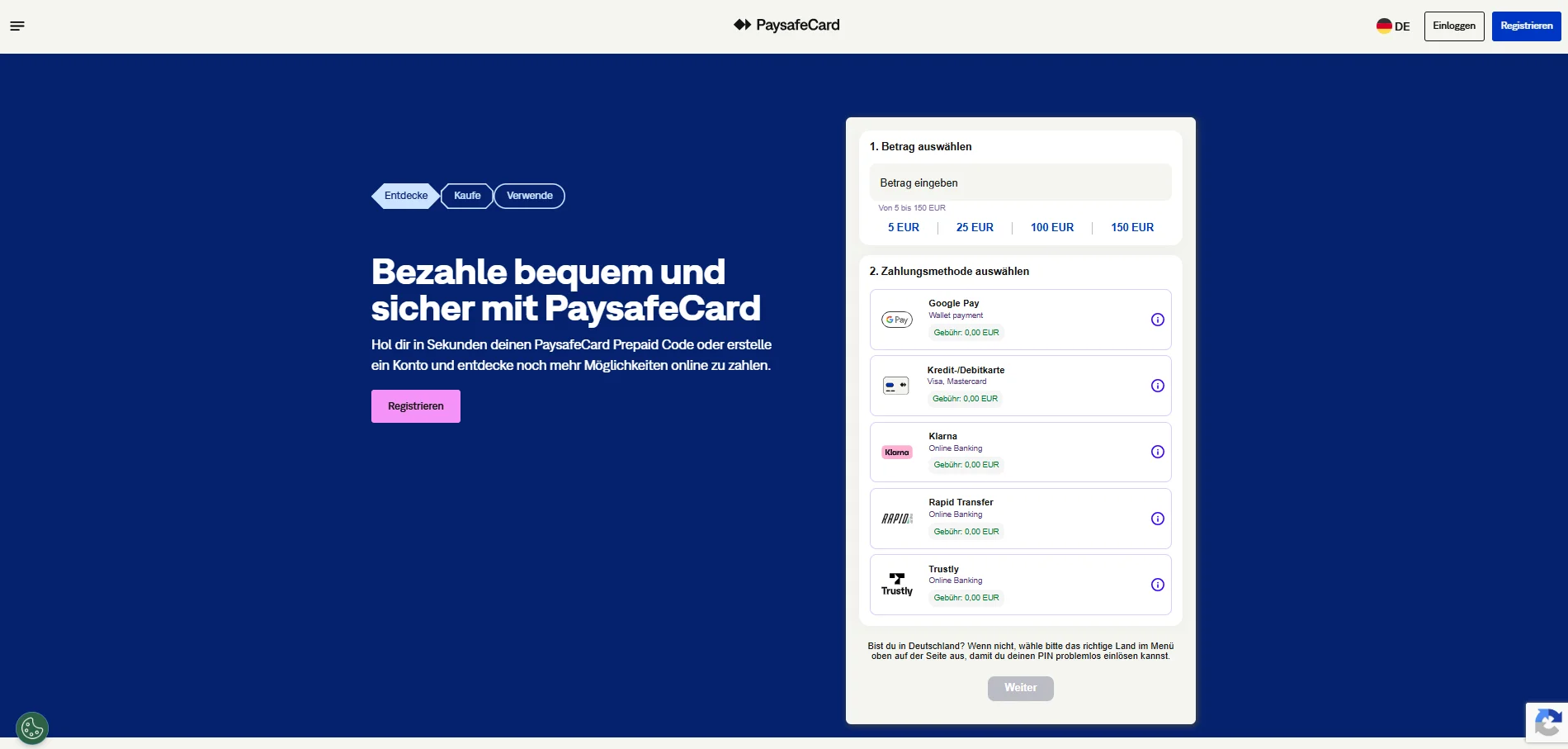
Task: Click the Rapid logo
Action: coord(897,519)
